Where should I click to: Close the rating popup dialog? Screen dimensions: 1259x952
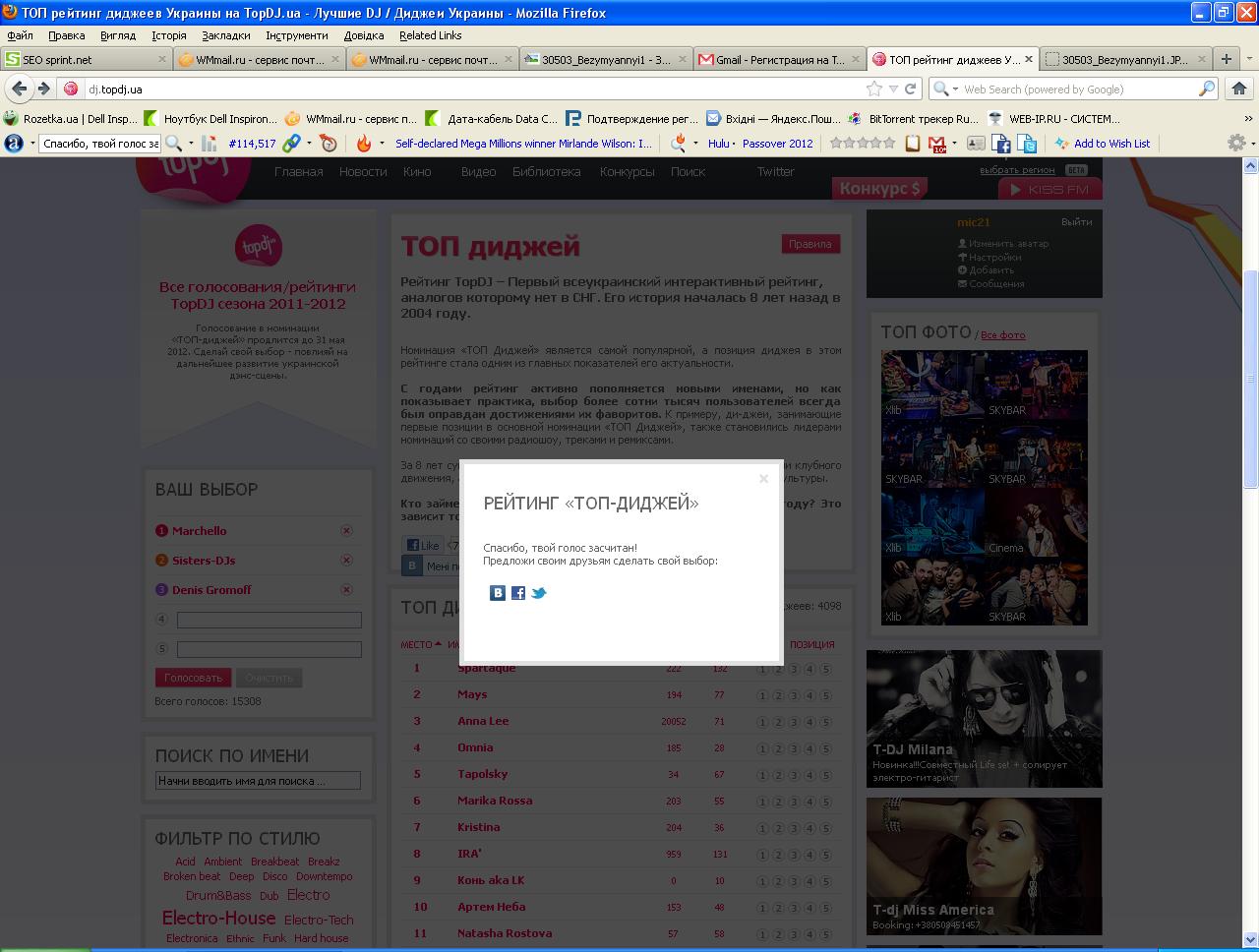coord(763,479)
